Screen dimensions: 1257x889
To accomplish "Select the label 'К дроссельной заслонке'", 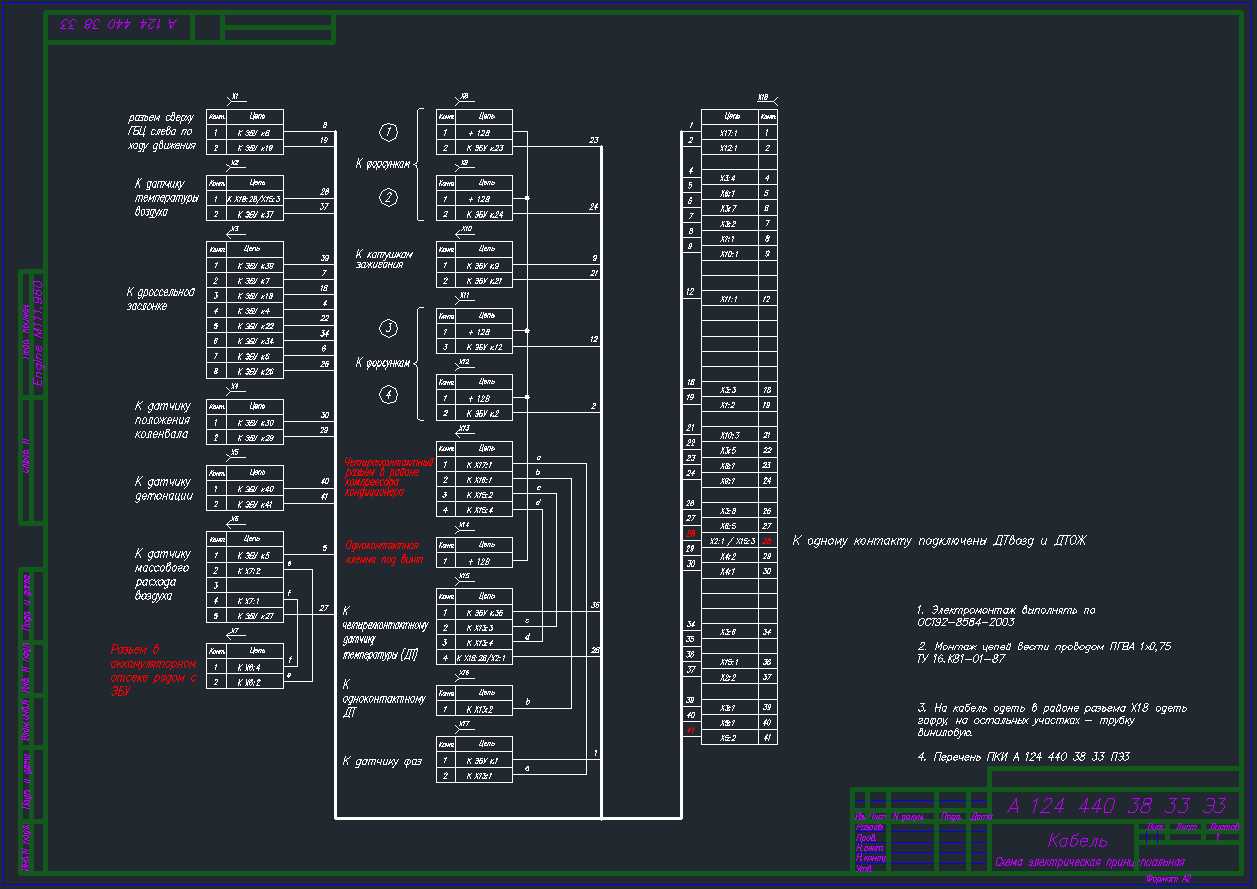I will coord(160,299).
